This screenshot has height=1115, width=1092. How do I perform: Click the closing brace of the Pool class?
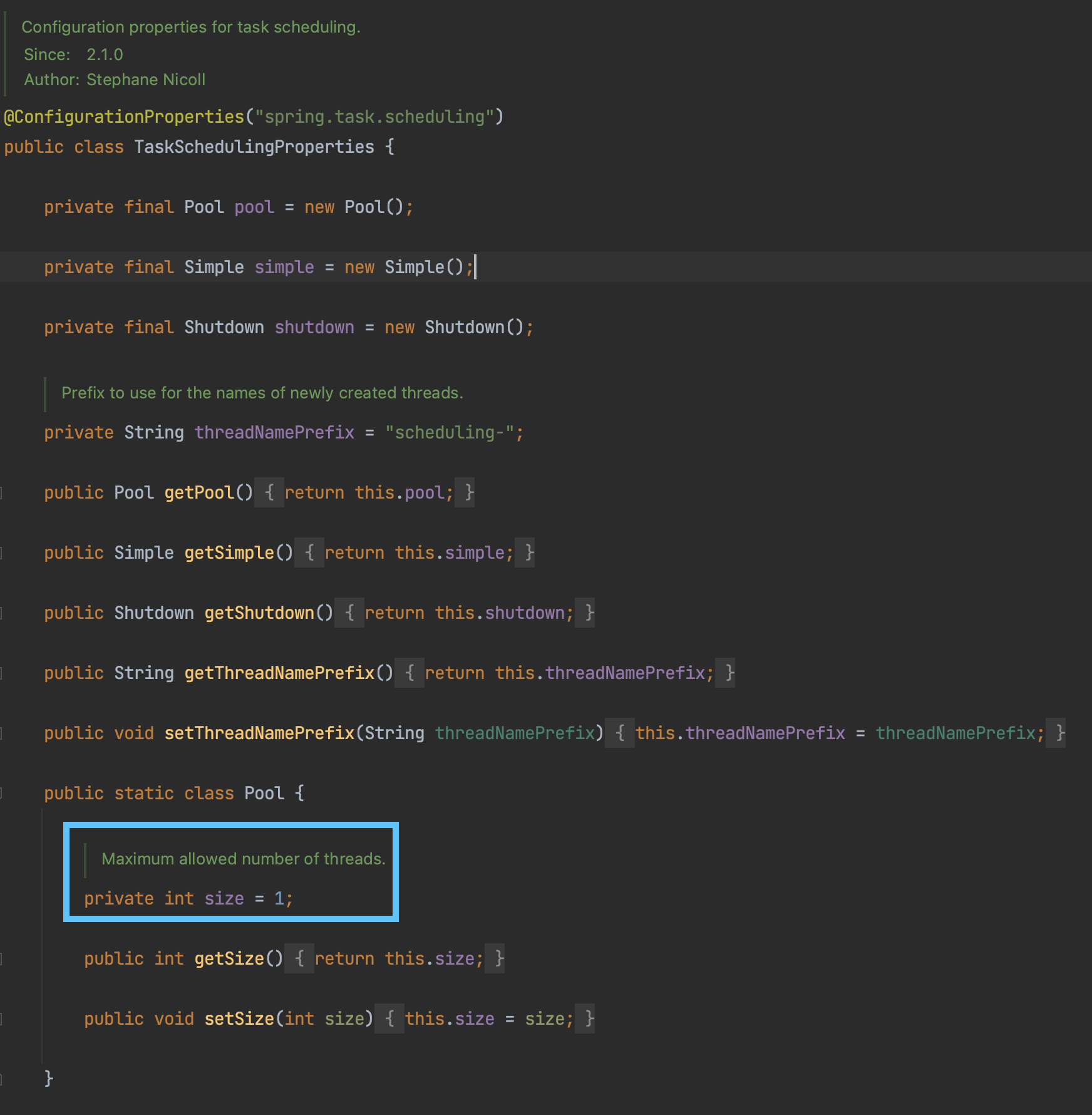tap(49, 1079)
